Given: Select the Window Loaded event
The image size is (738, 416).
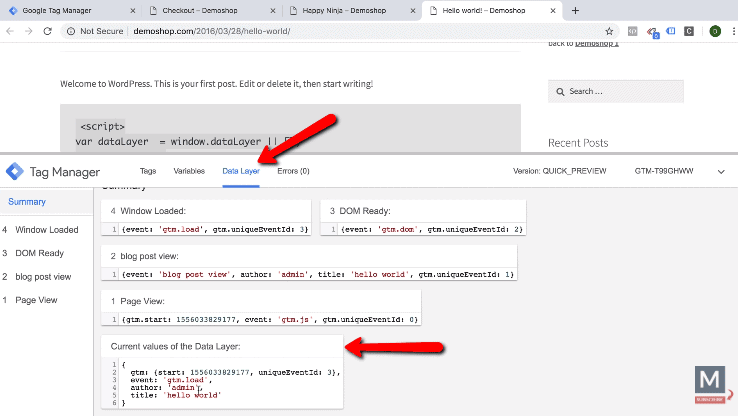Looking at the screenshot, I should click(47, 230).
